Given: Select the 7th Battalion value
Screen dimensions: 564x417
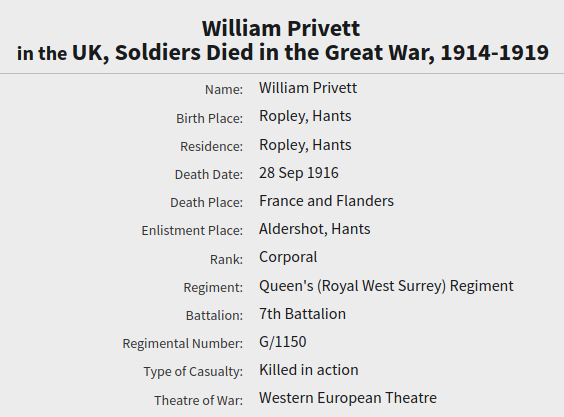Looking at the screenshot, I should (x=302, y=314).
